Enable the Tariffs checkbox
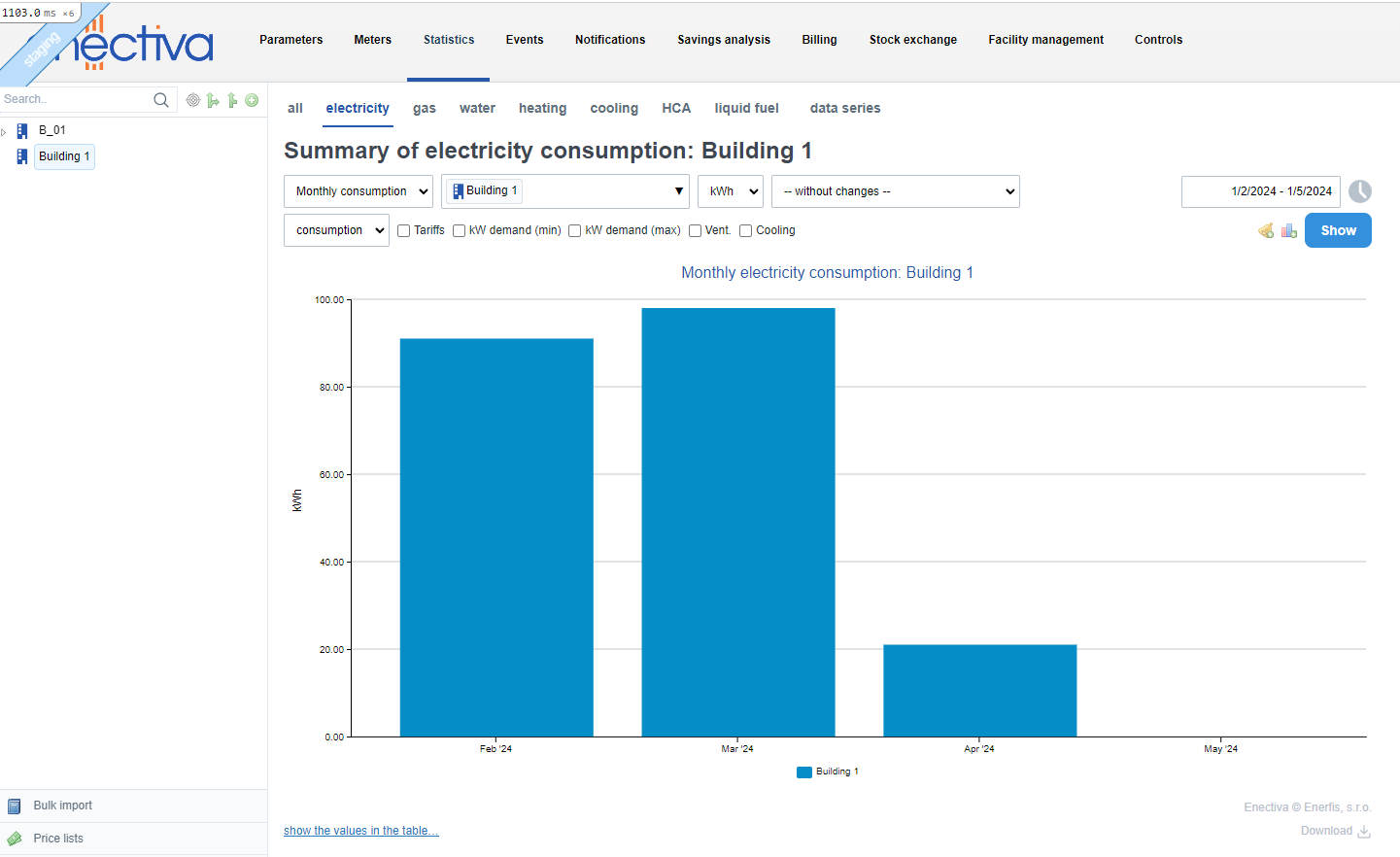The image size is (1400, 857). point(404,231)
